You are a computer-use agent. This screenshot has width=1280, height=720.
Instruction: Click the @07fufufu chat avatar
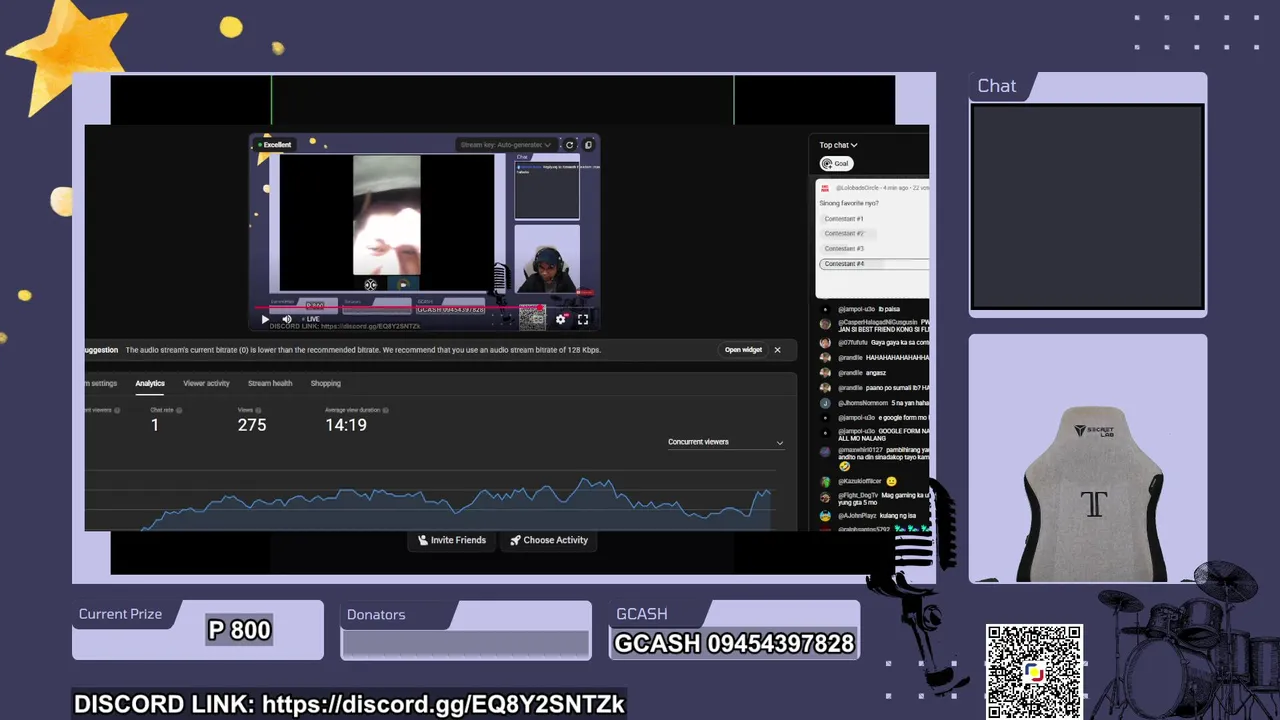click(x=825, y=343)
